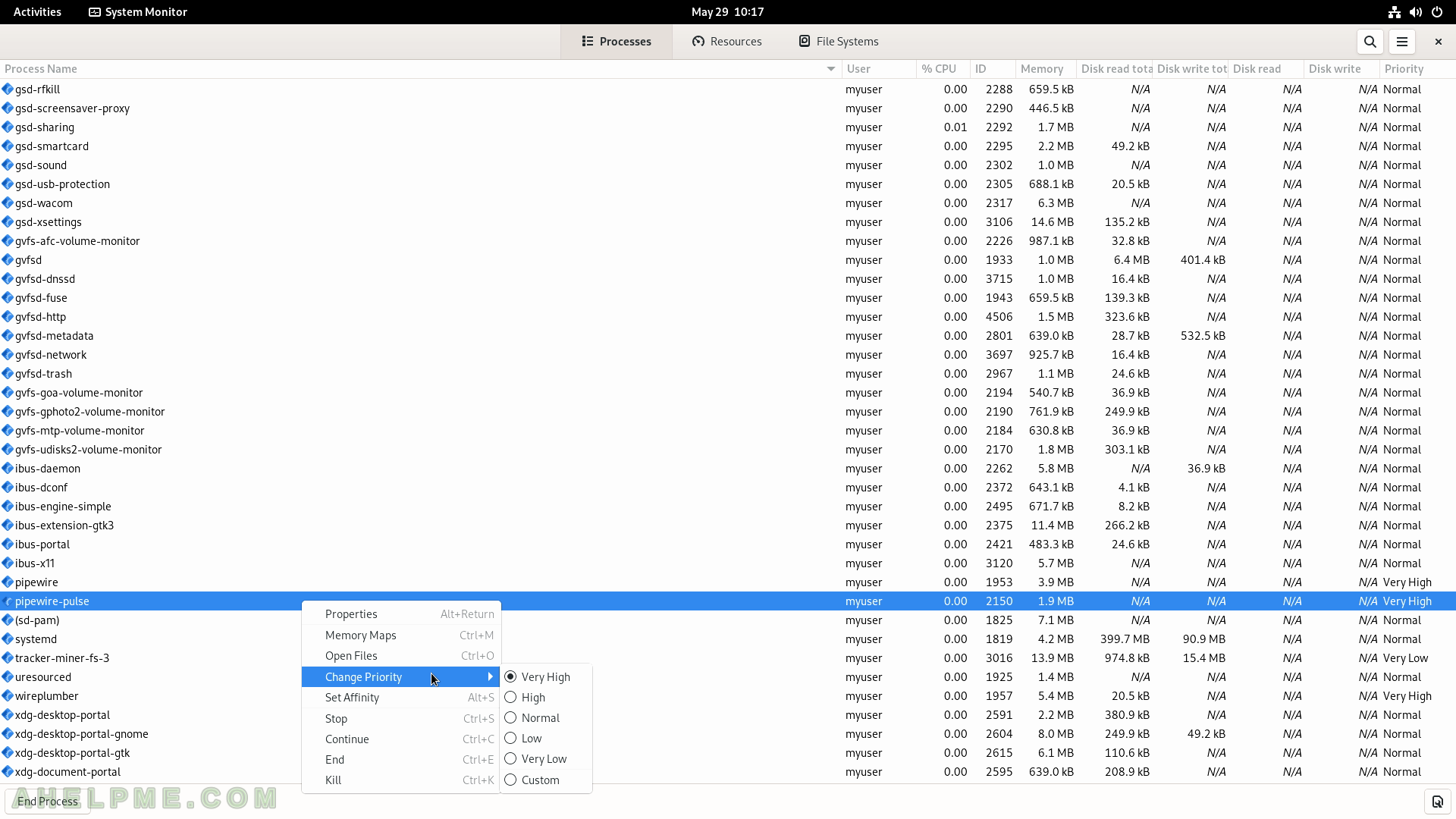Click the icon next to xdg-desktop-portal-gtk
1456x819 pixels.
click(8, 753)
